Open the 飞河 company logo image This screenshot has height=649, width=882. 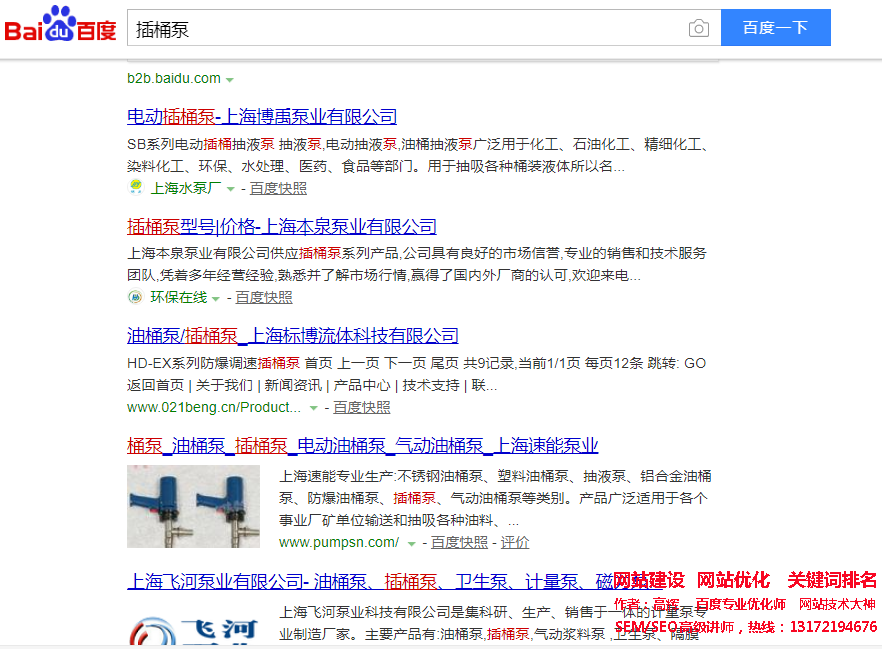click(194, 630)
